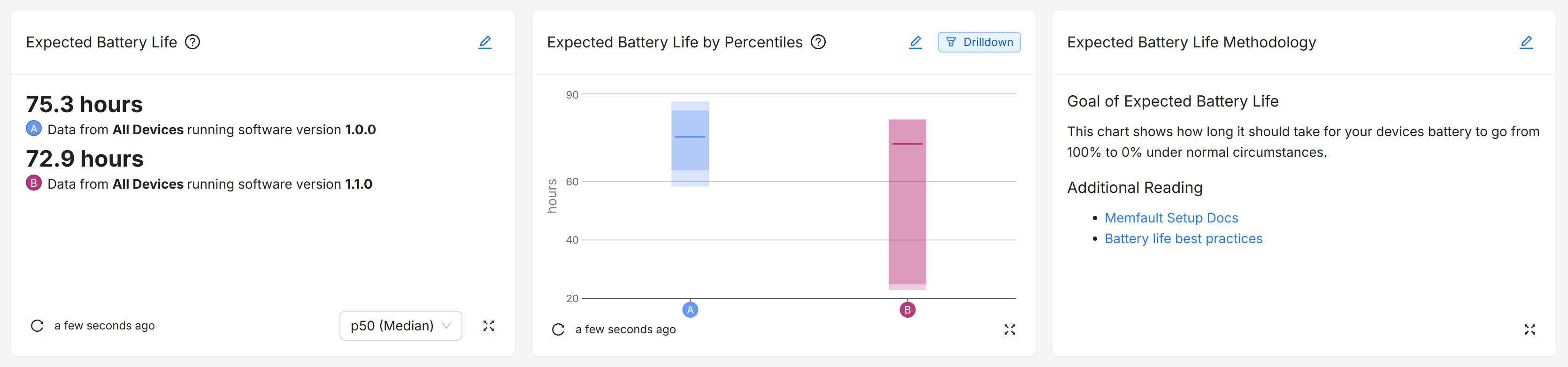Viewport: 1568px width, 367px height.
Task: Expand the Percentiles chart to fullscreen
Action: point(1009,329)
